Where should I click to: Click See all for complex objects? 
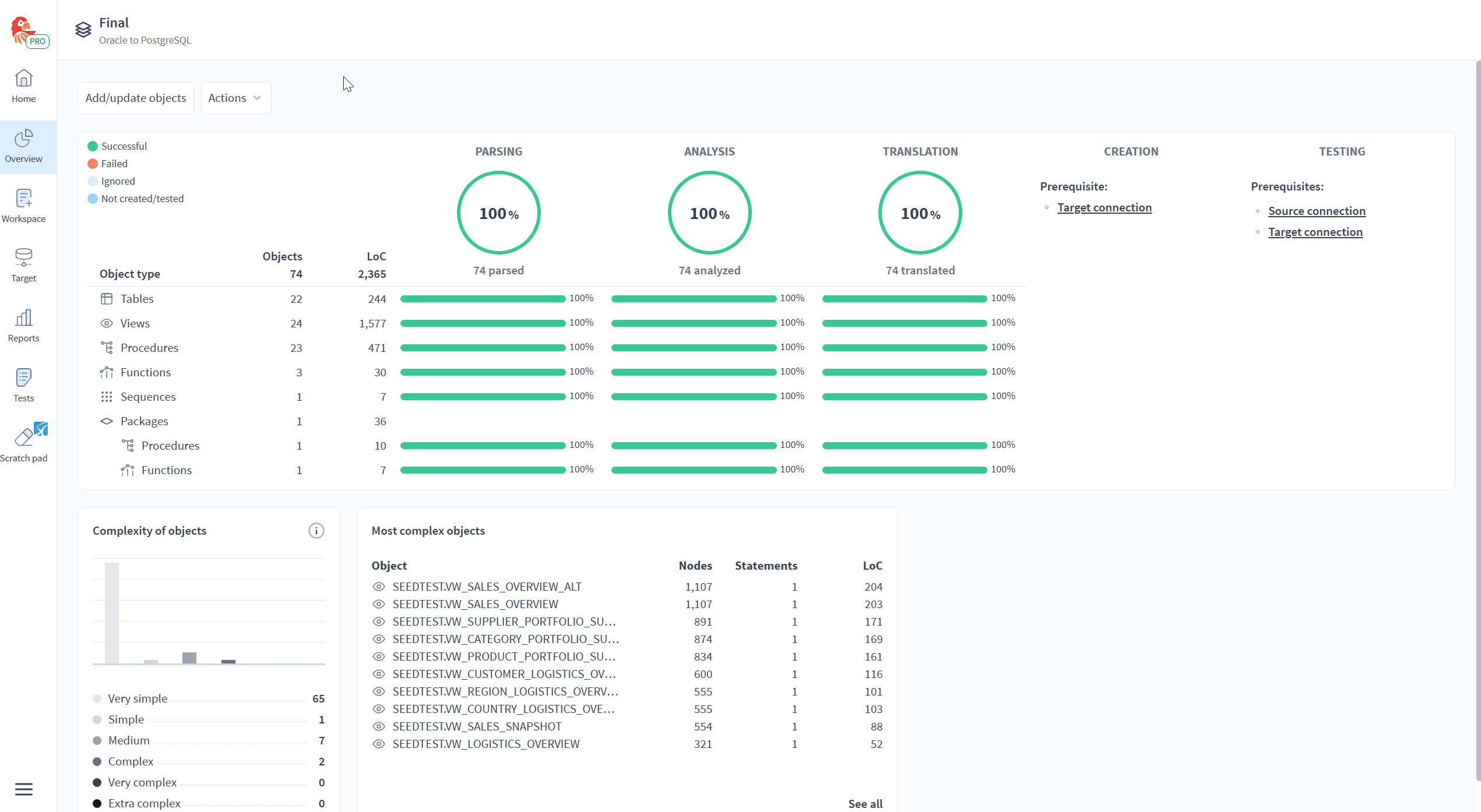coord(865,803)
